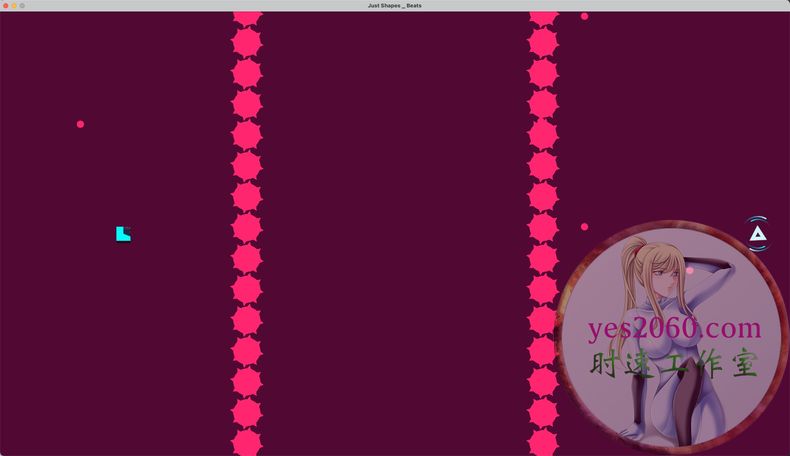Click the white triangle checkpoint icon
This screenshot has height=456, width=790.
(x=758, y=234)
